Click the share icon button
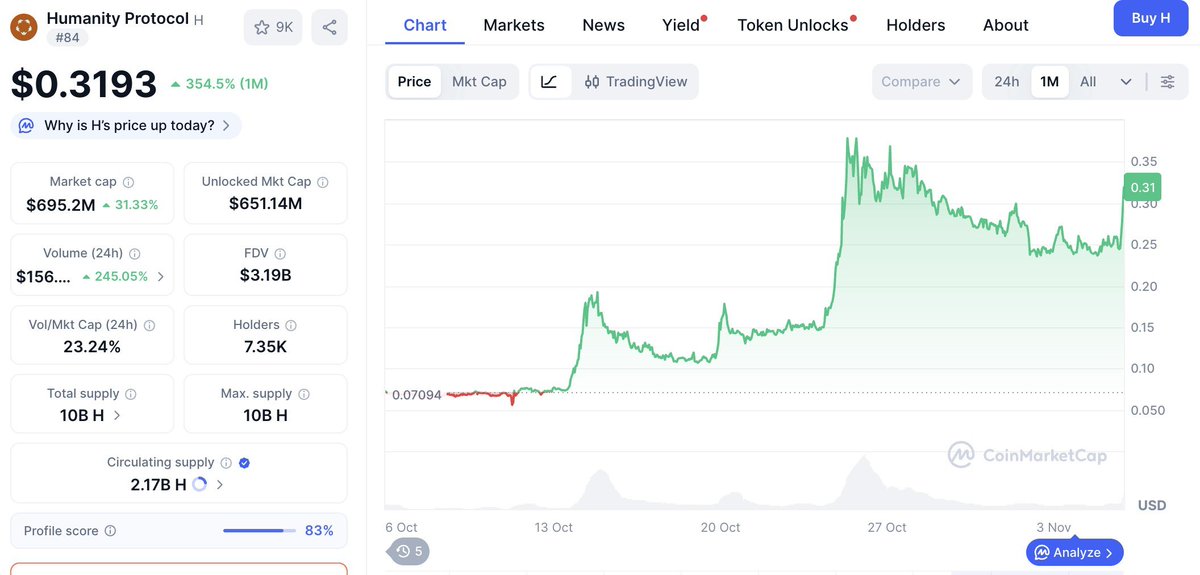This screenshot has width=1200, height=575. point(329,27)
